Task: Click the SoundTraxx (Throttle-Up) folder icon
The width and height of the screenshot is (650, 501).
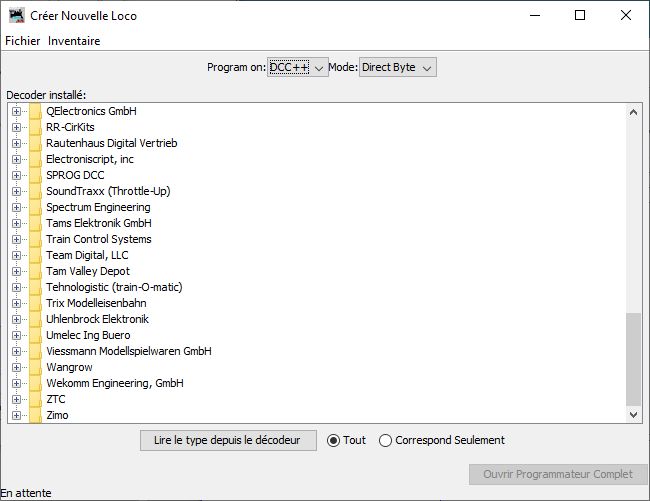Action: [x=36, y=191]
